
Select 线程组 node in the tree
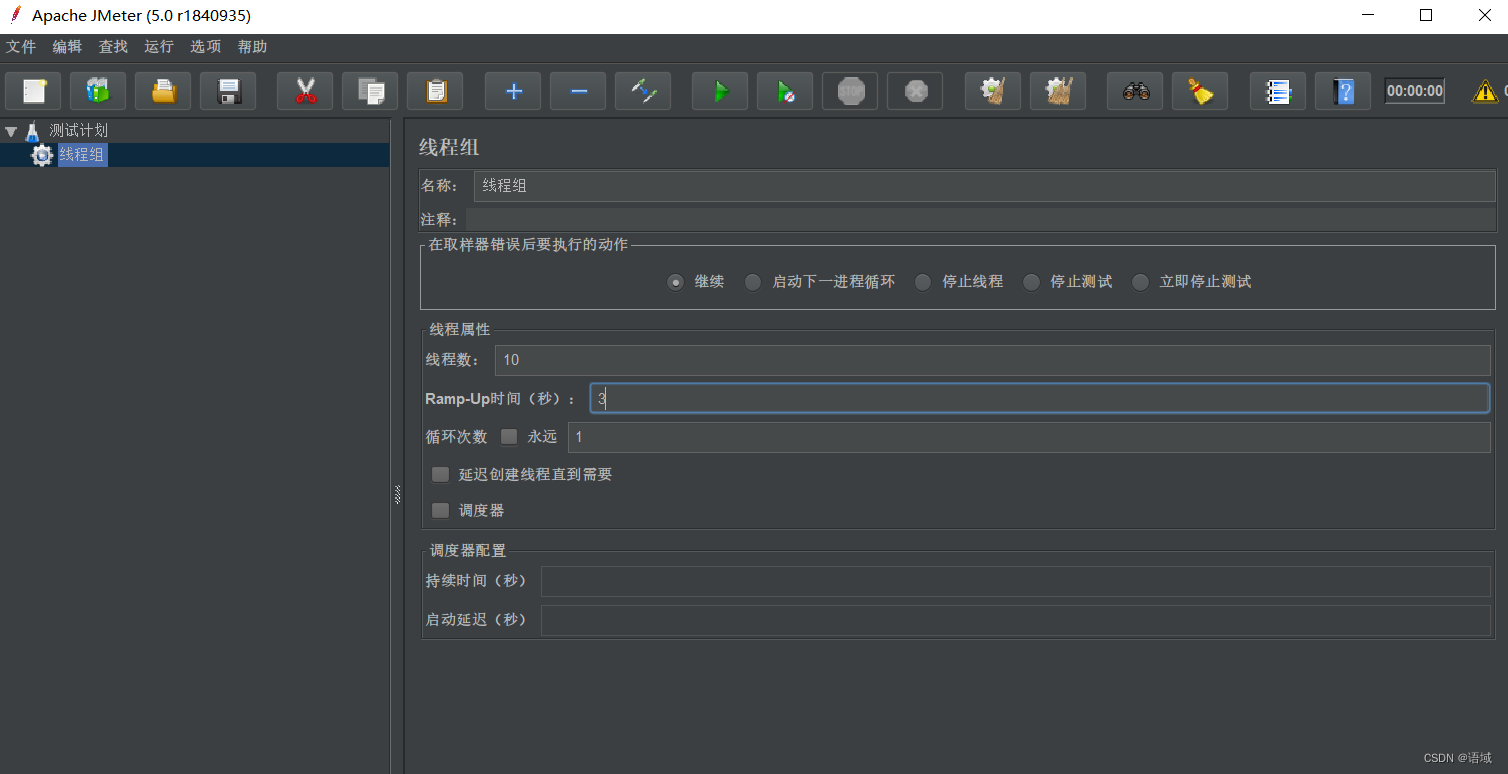pos(82,155)
